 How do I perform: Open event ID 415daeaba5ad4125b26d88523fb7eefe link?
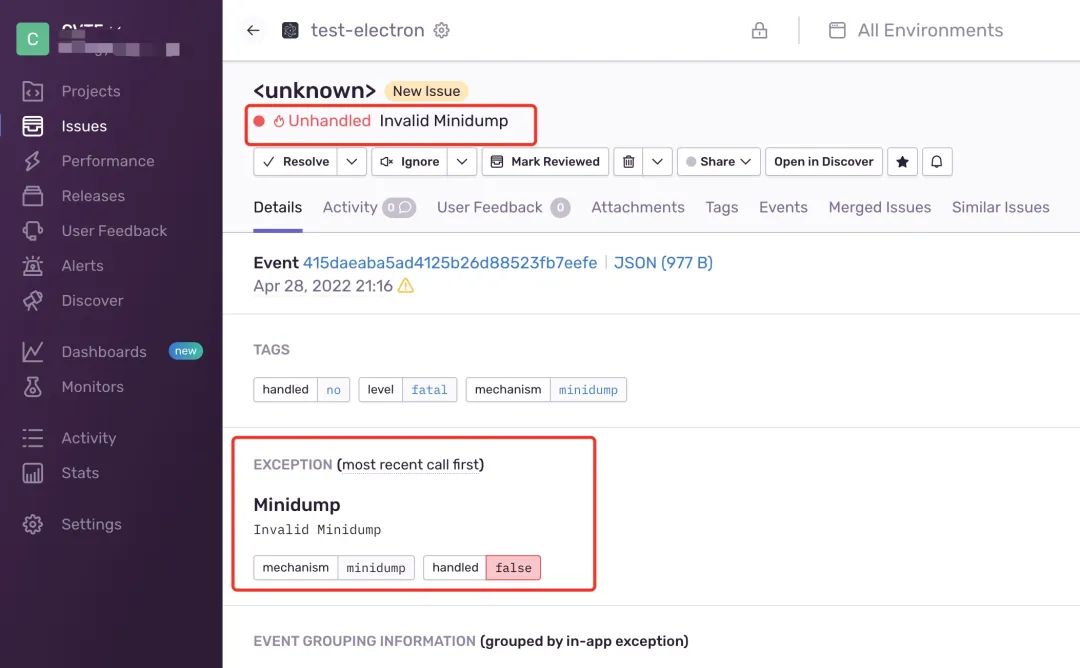click(450, 263)
